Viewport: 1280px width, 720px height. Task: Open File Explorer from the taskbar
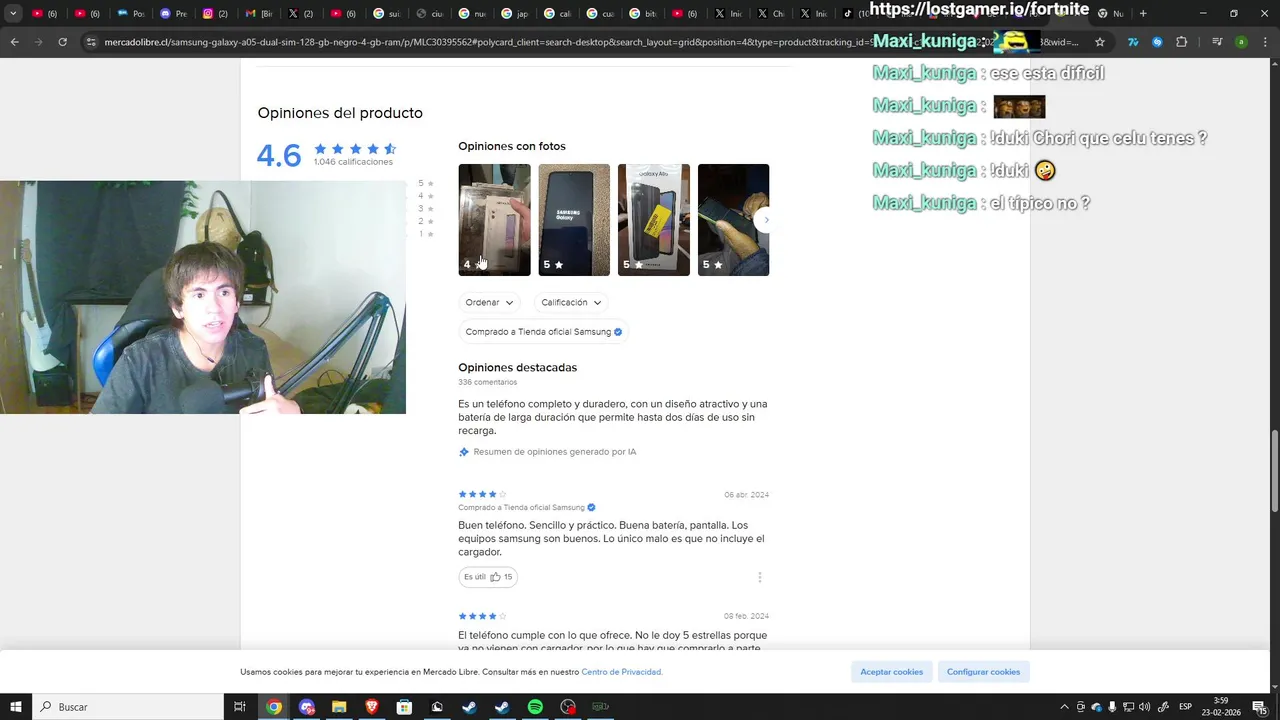(x=339, y=707)
